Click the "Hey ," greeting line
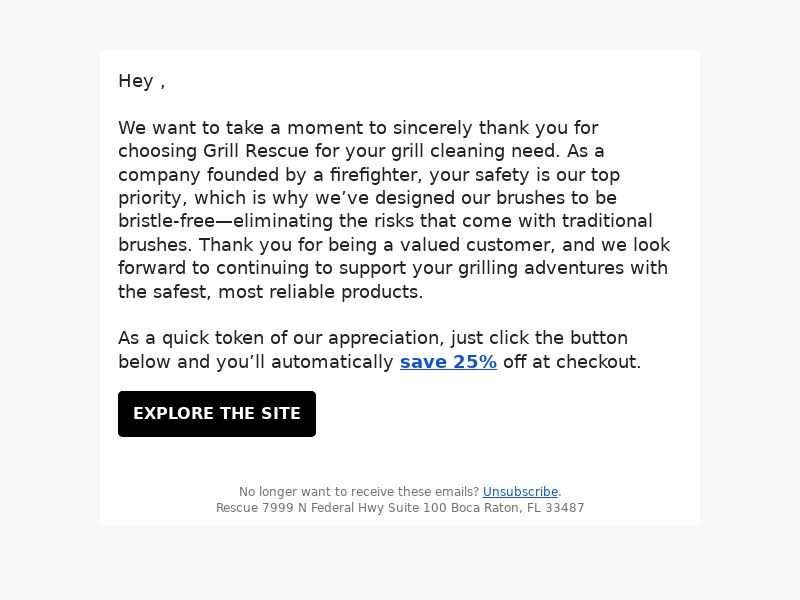This screenshot has width=800, height=600. [x=142, y=81]
